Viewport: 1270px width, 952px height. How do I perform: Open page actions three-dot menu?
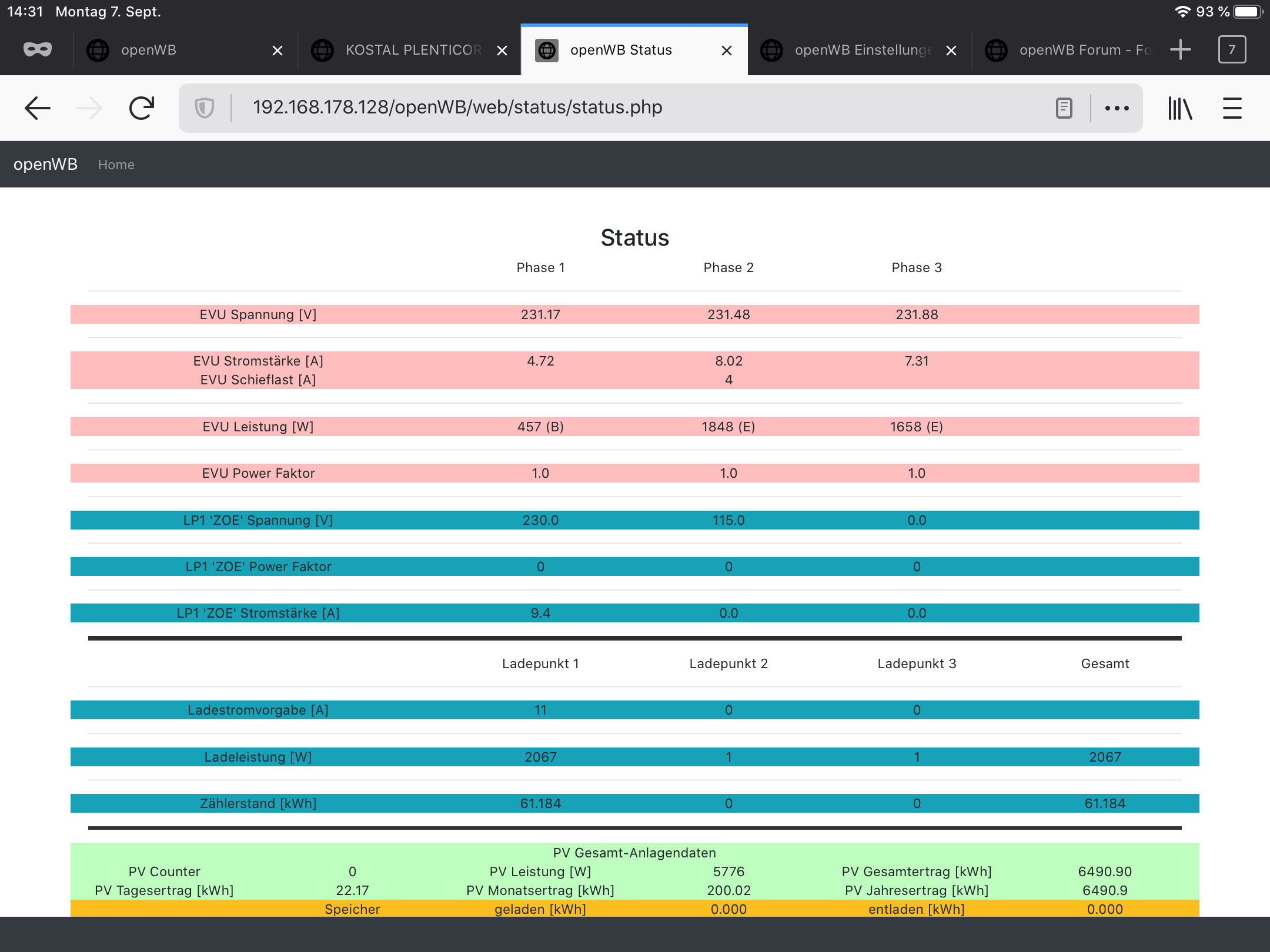coord(1117,108)
